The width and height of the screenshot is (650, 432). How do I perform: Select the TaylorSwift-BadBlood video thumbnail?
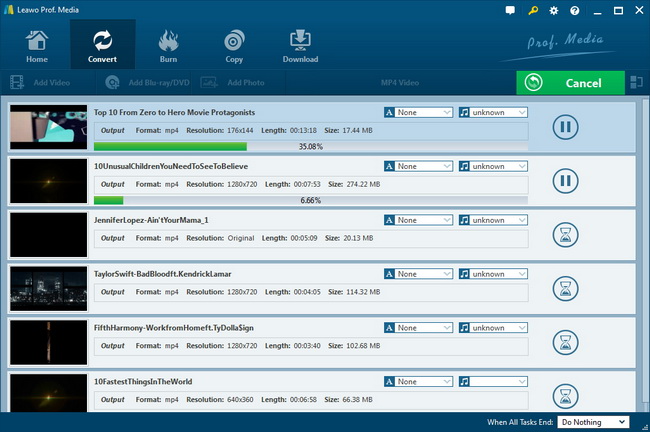[48, 289]
